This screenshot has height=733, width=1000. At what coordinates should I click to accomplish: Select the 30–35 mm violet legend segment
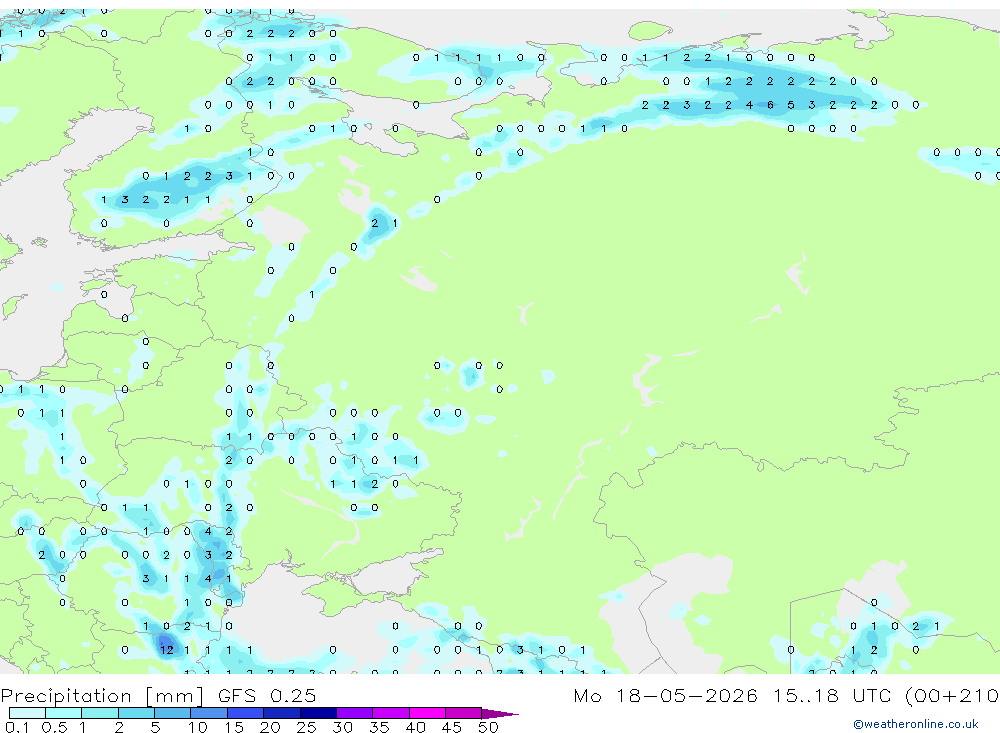coord(355,713)
